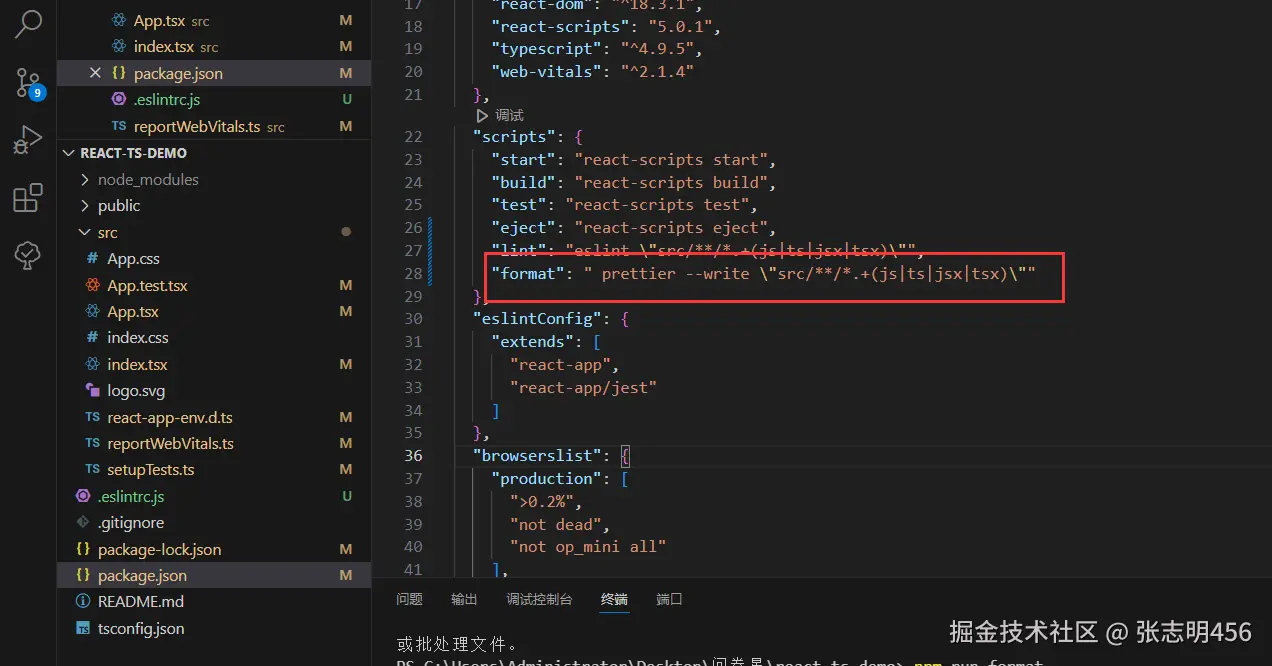
Task: Click the "eject" script line
Action: point(633,228)
